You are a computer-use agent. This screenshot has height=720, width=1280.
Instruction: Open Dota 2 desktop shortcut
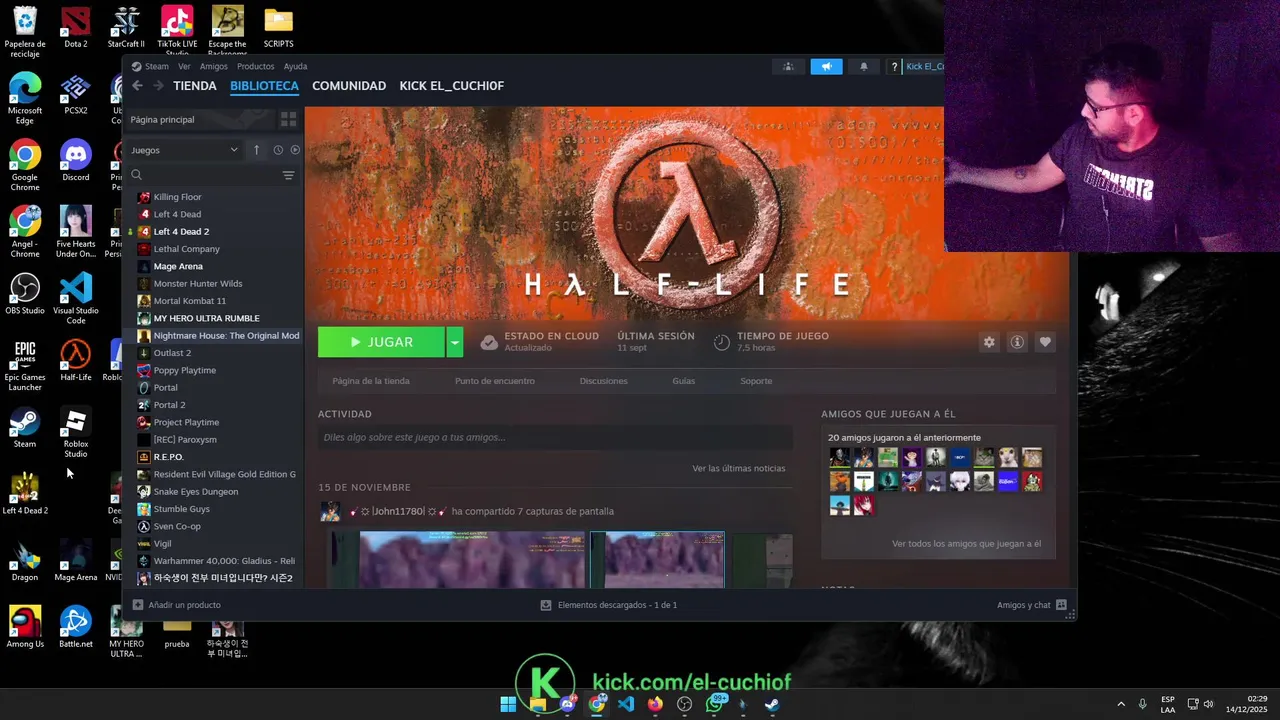coord(76,28)
